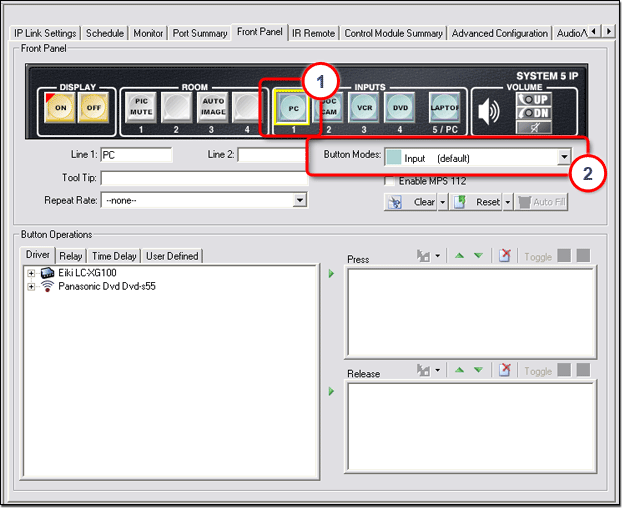Select the LAPTOP input button

point(443,108)
